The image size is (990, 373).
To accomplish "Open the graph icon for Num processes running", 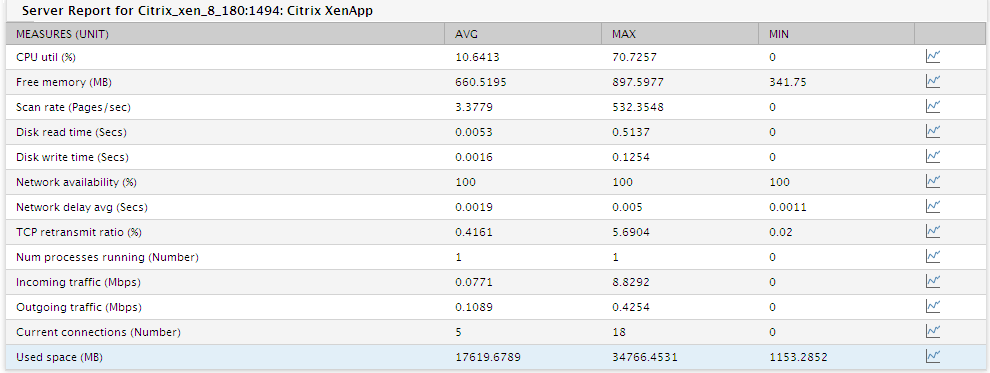I will click(933, 256).
